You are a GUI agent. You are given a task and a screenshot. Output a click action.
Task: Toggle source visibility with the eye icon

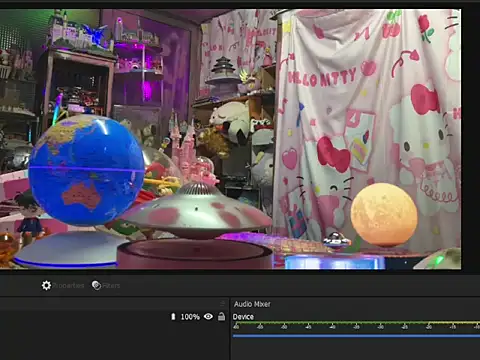click(208, 316)
